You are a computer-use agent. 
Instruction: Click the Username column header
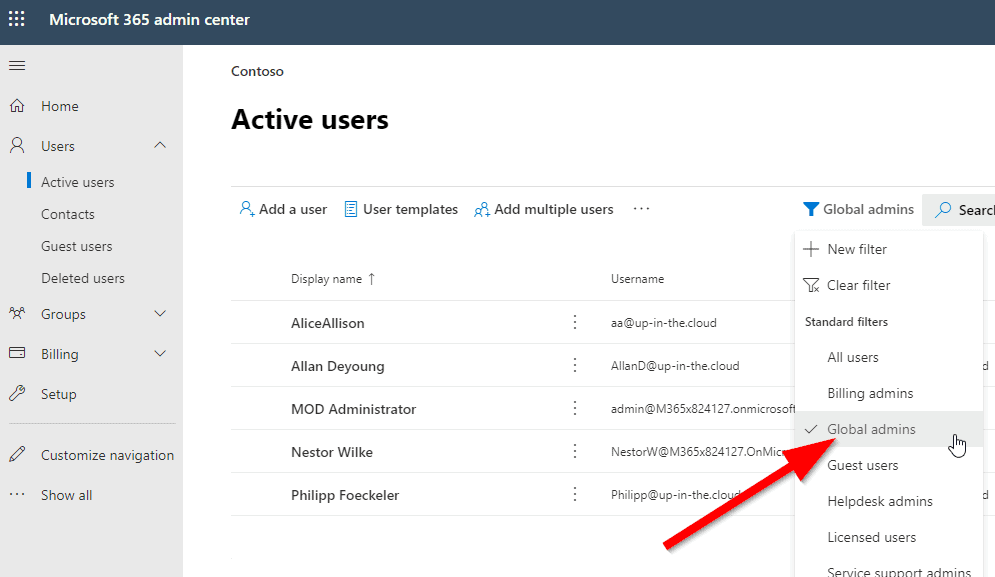pyautogui.click(x=637, y=279)
